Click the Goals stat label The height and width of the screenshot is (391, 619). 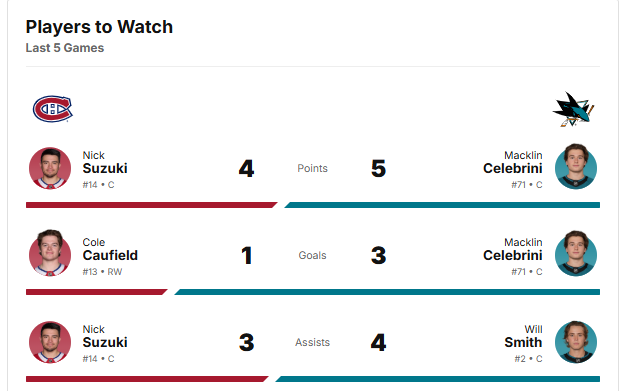[x=312, y=256]
